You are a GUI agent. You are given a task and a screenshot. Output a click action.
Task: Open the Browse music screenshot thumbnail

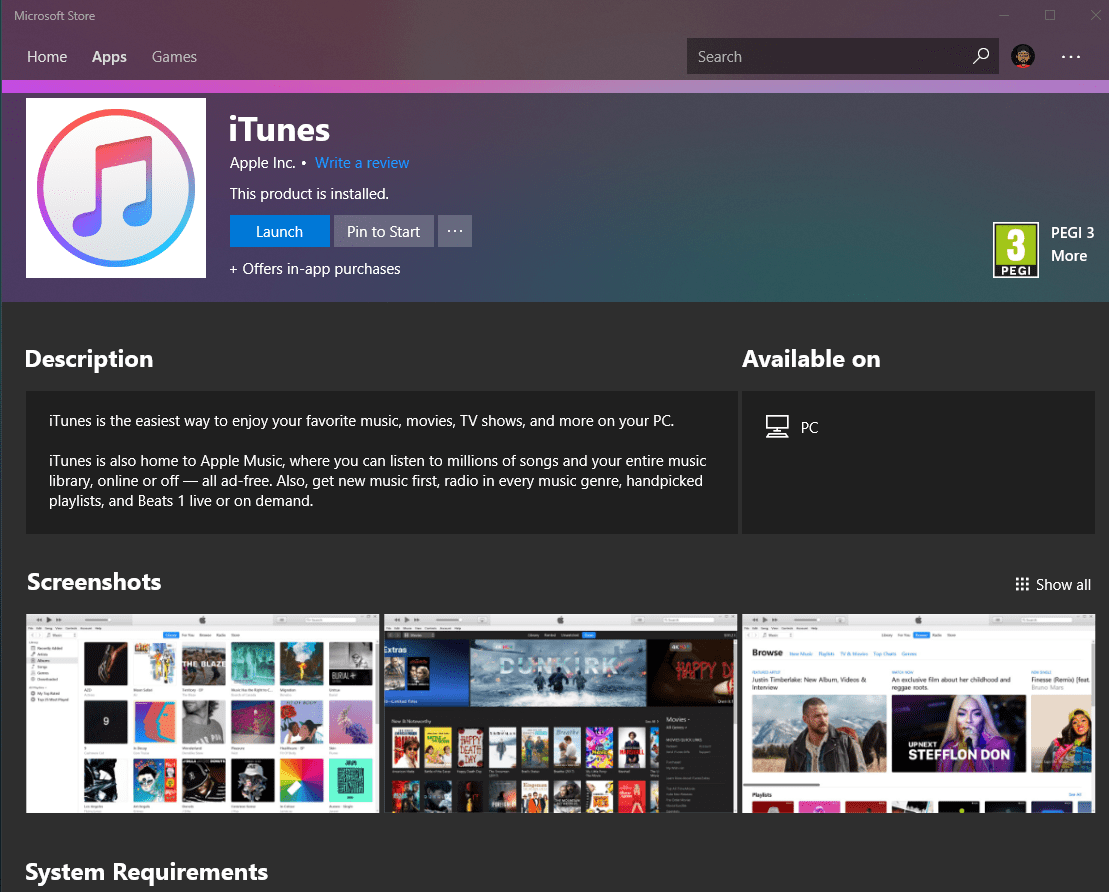(918, 713)
